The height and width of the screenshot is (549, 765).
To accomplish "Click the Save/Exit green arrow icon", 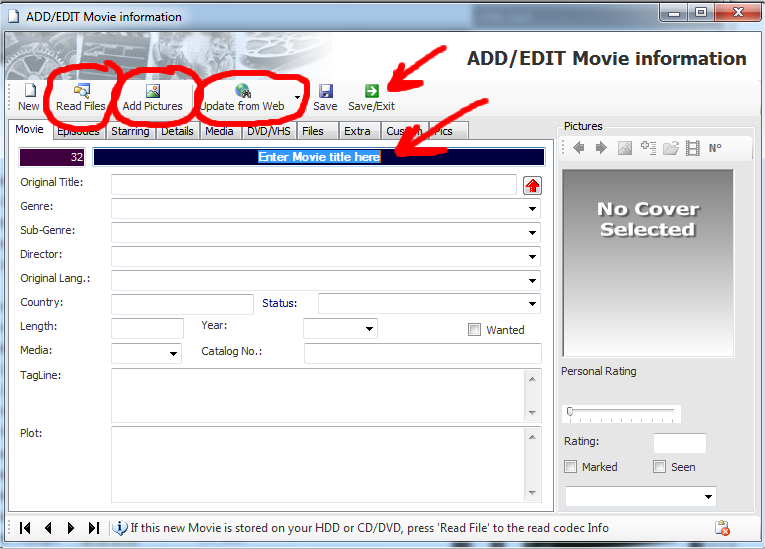I will (371, 91).
